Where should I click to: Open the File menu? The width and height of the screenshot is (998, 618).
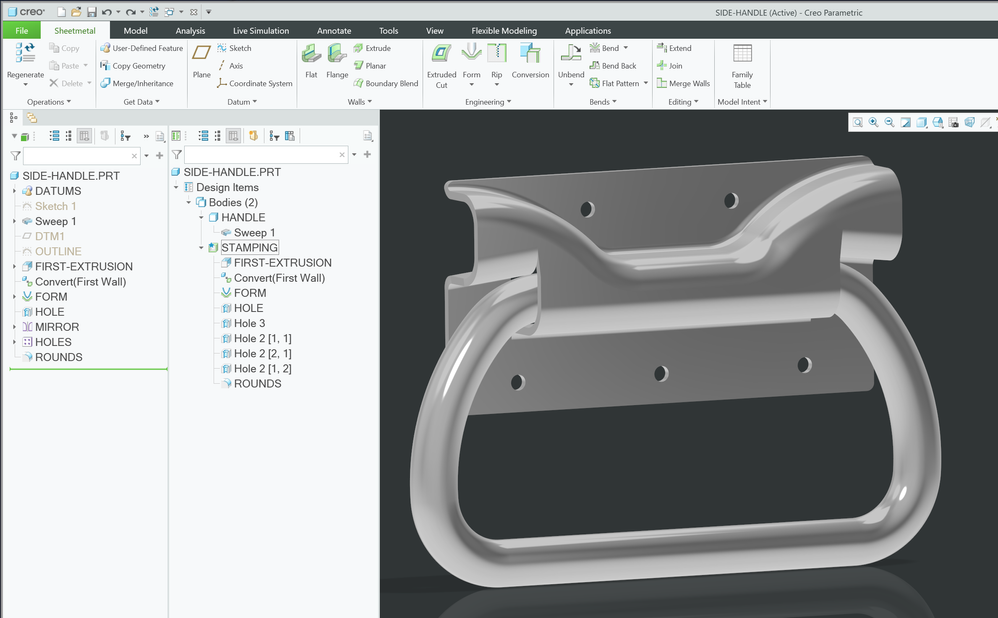click(21, 31)
